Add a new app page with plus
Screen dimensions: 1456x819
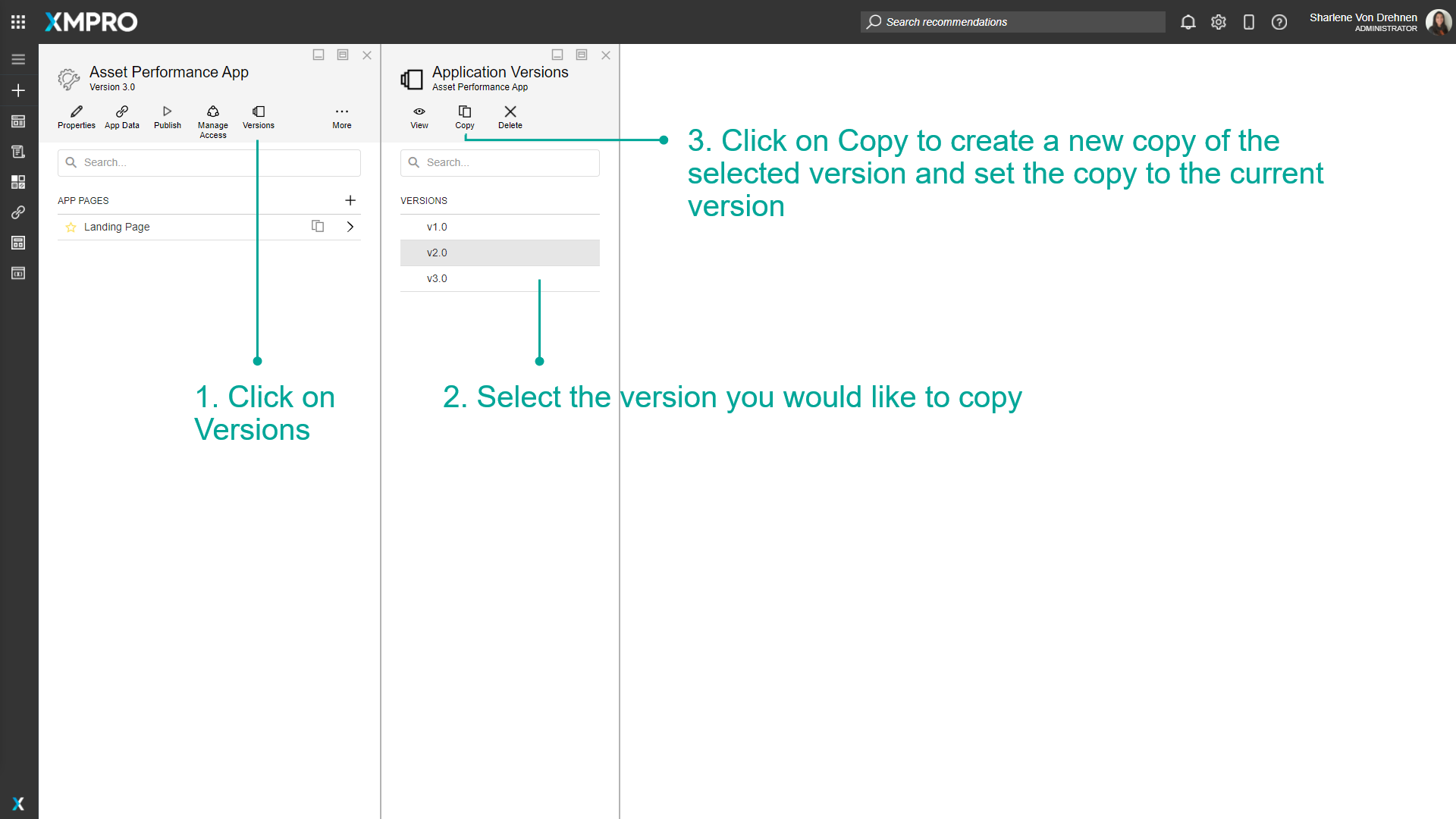350,200
